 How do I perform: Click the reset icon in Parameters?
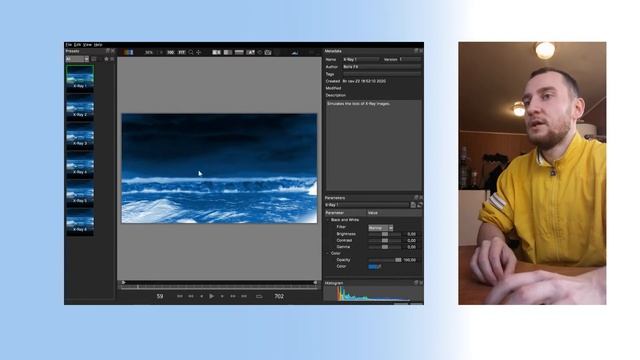[420, 205]
